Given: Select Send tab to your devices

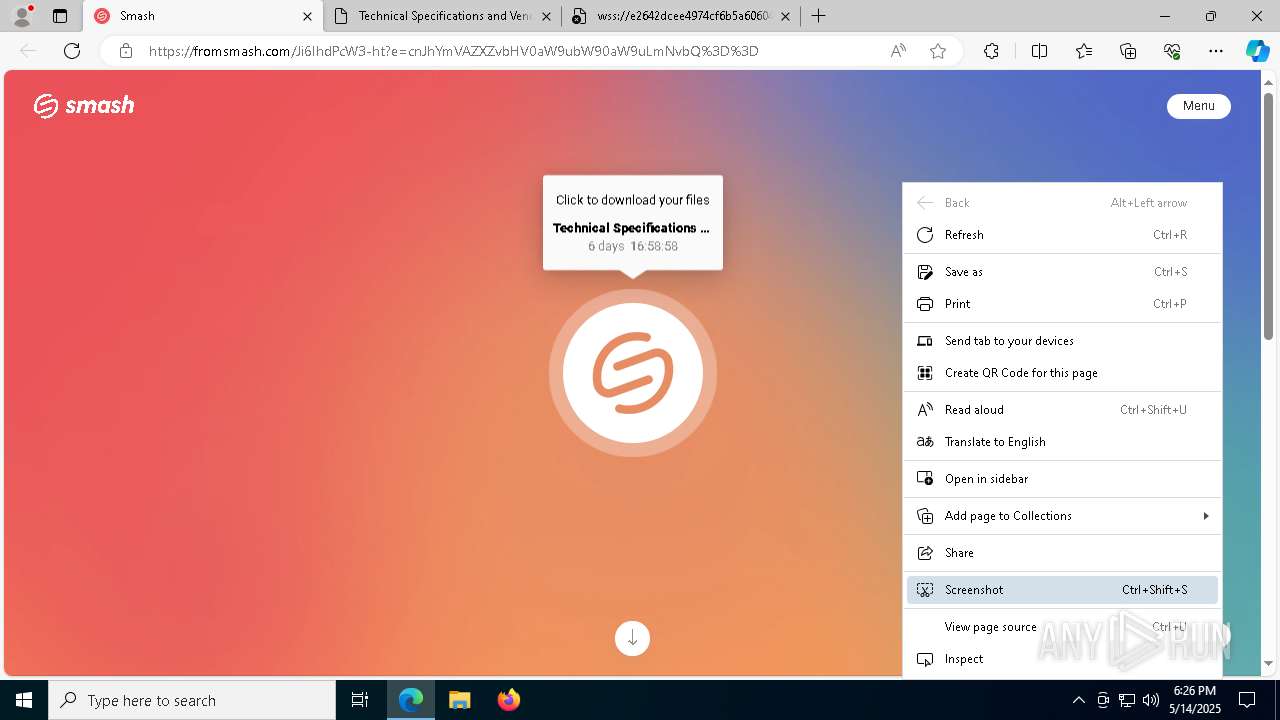Looking at the screenshot, I should [x=1062, y=341].
